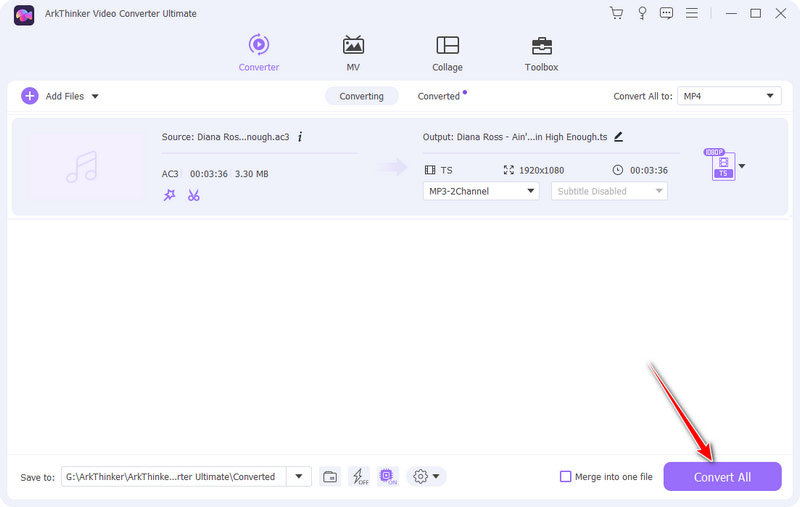Rename output file with pencil icon
Viewport: 800px width, 507px height.
[x=618, y=137]
